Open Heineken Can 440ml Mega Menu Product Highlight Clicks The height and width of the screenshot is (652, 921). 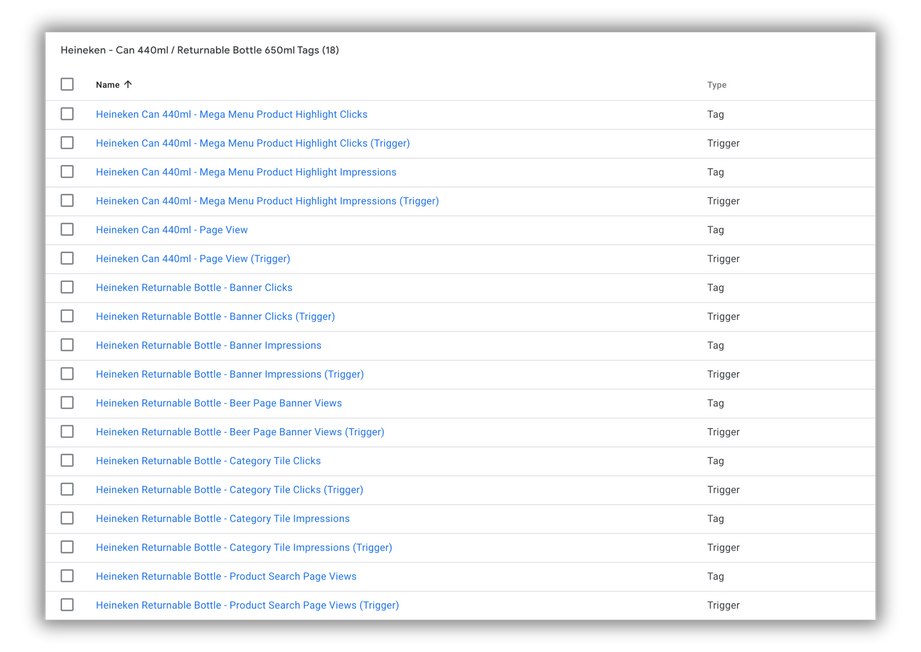(x=231, y=114)
